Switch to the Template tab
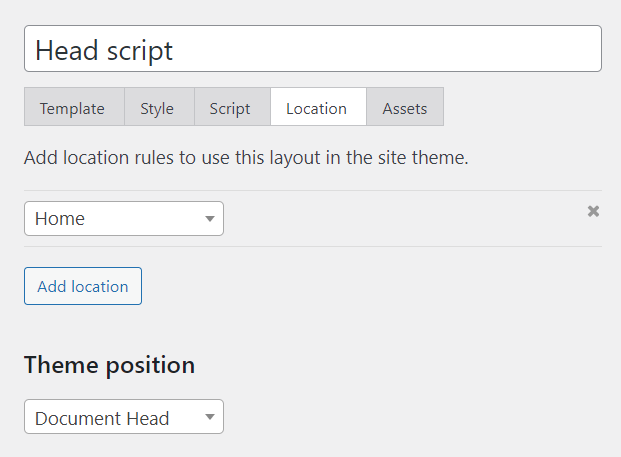The height and width of the screenshot is (457, 621). [73, 108]
